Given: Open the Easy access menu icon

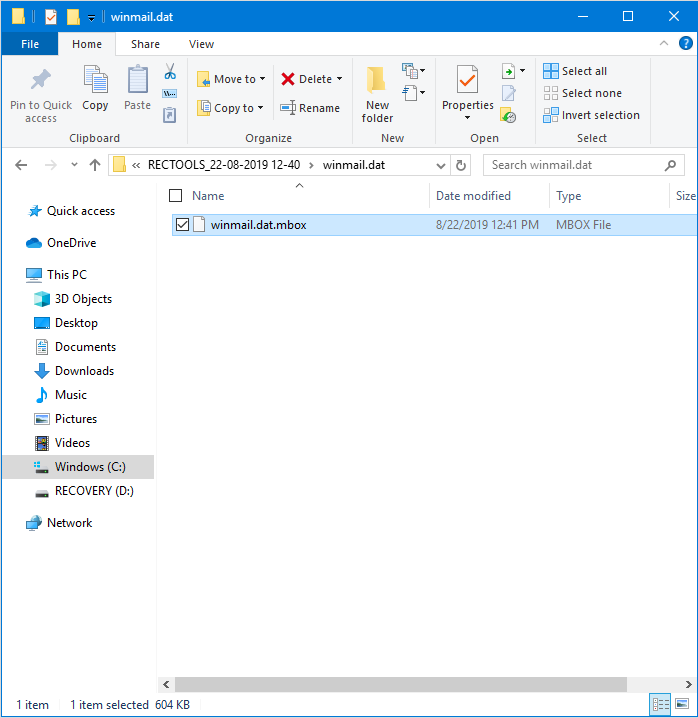Looking at the screenshot, I should click(413, 93).
